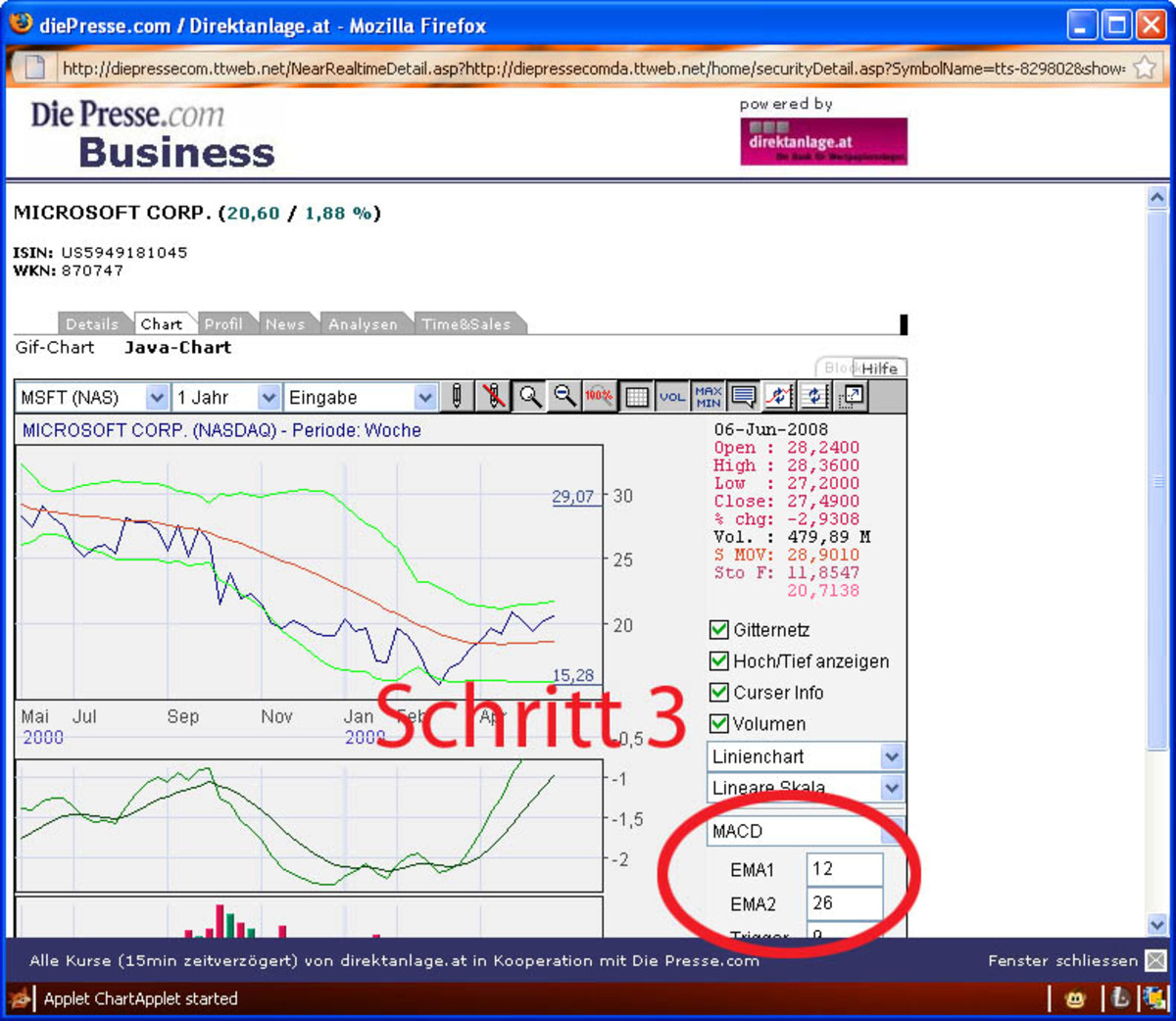Open the MSFT (NAS) exchange dropdown
Image resolution: width=1176 pixels, height=1021 pixels.
coord(156,398)
